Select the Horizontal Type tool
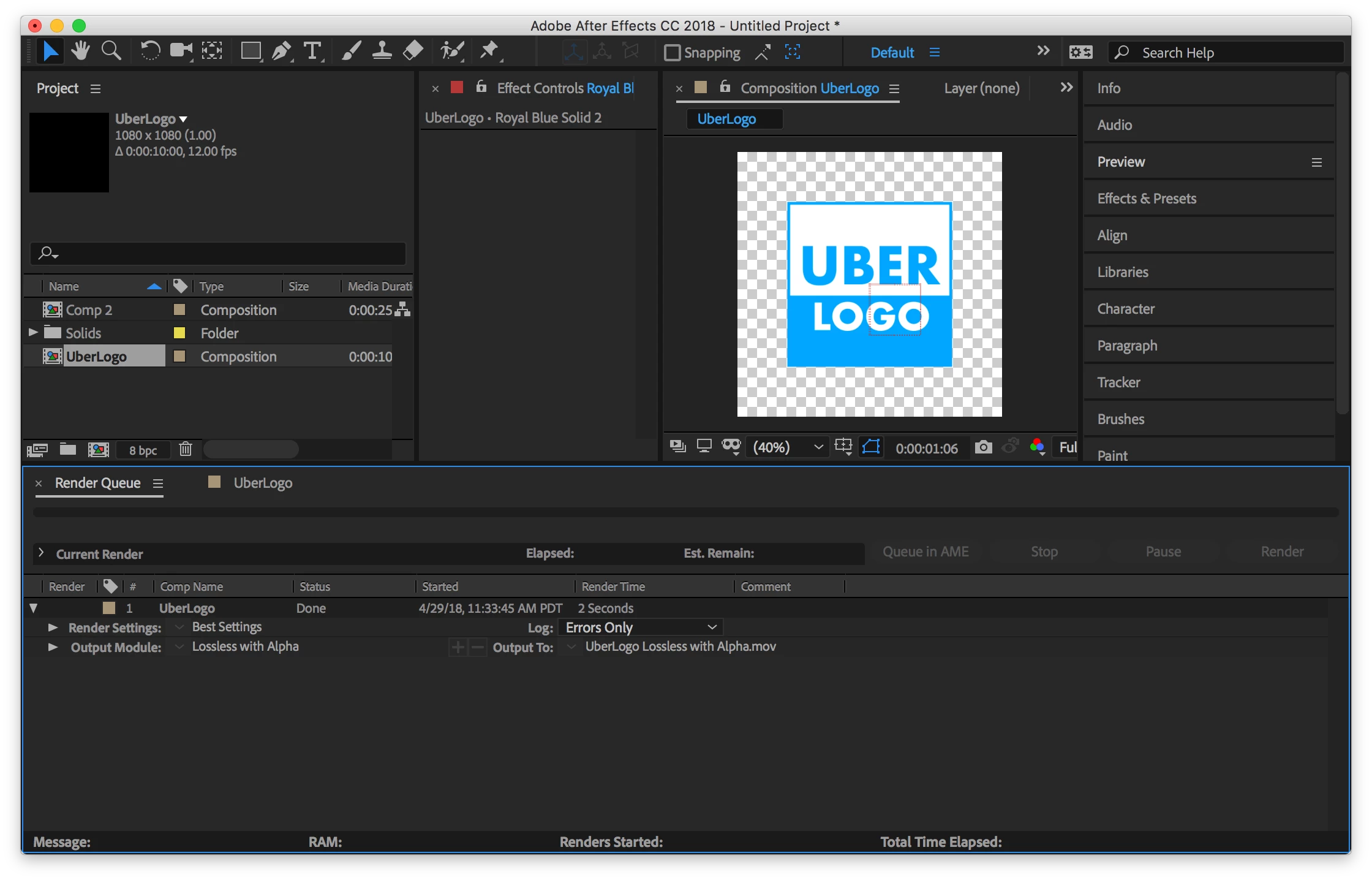 click(312, 51)
